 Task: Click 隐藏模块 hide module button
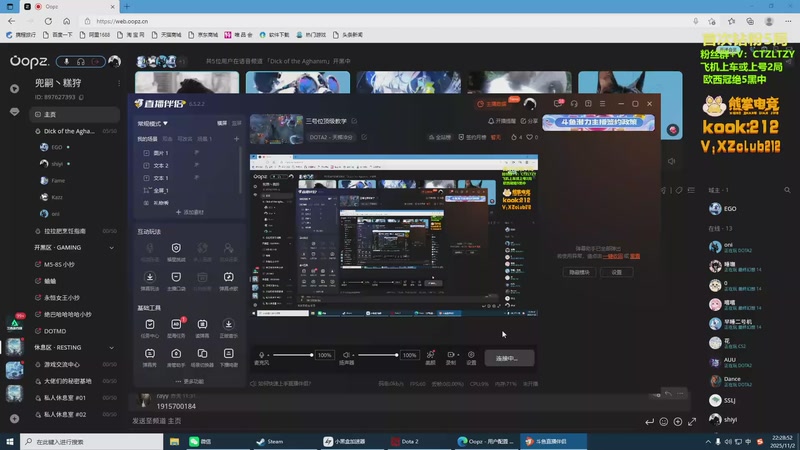tap(579, 272)
